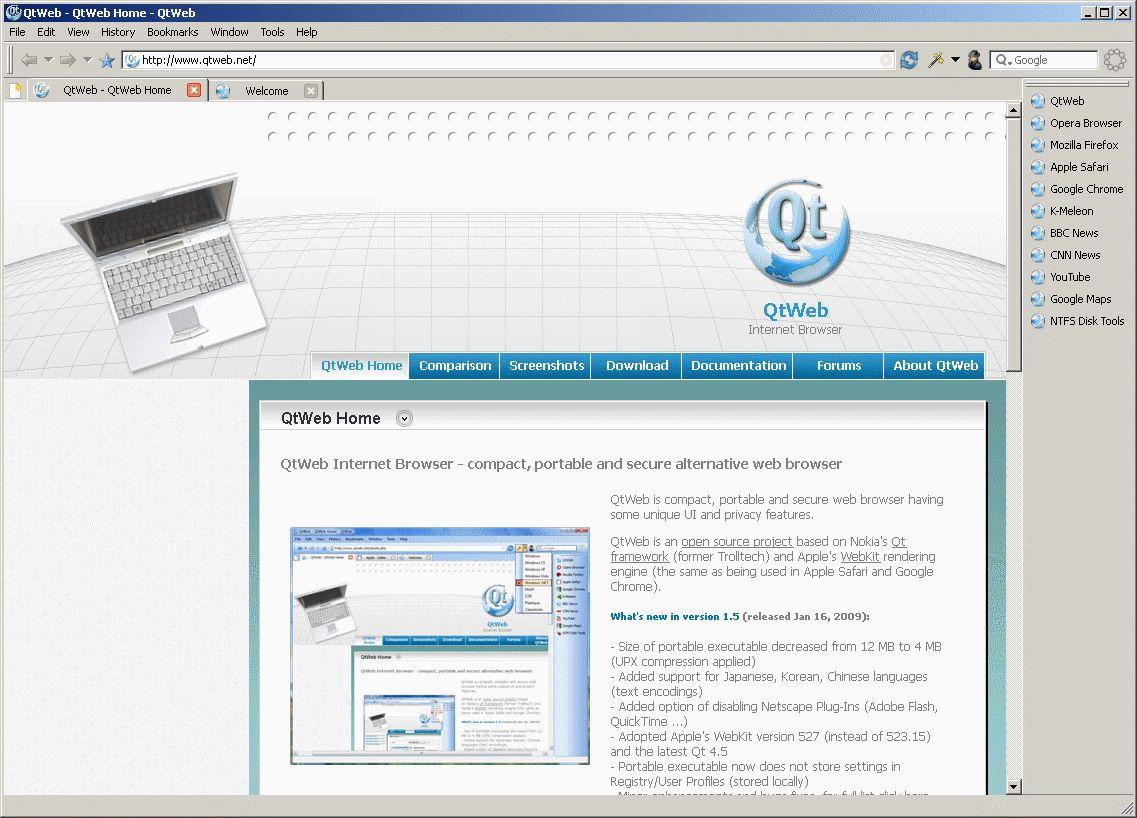
Task: Open the Mozilla Firefox sidebar bookmark
Action: [1075, 145]
